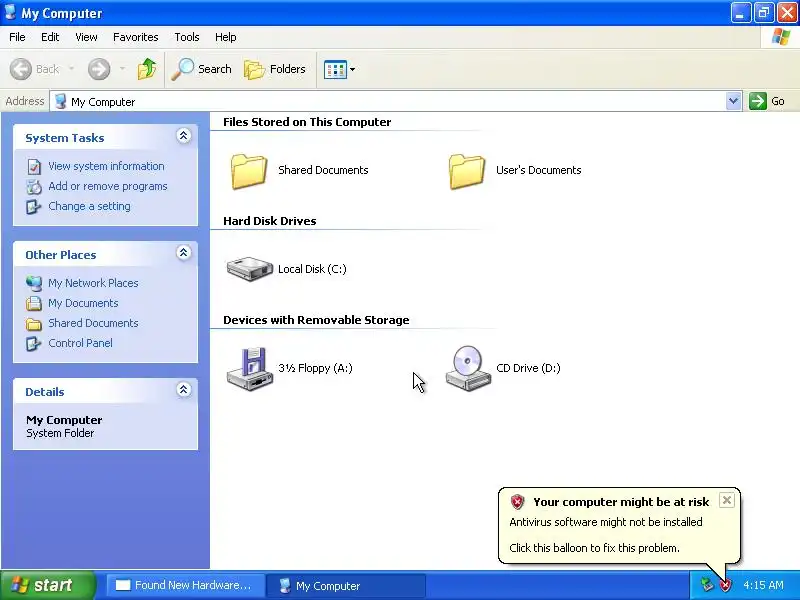
Task: Click the title bar My Computer icon
Action: click(x=10, y=12)
